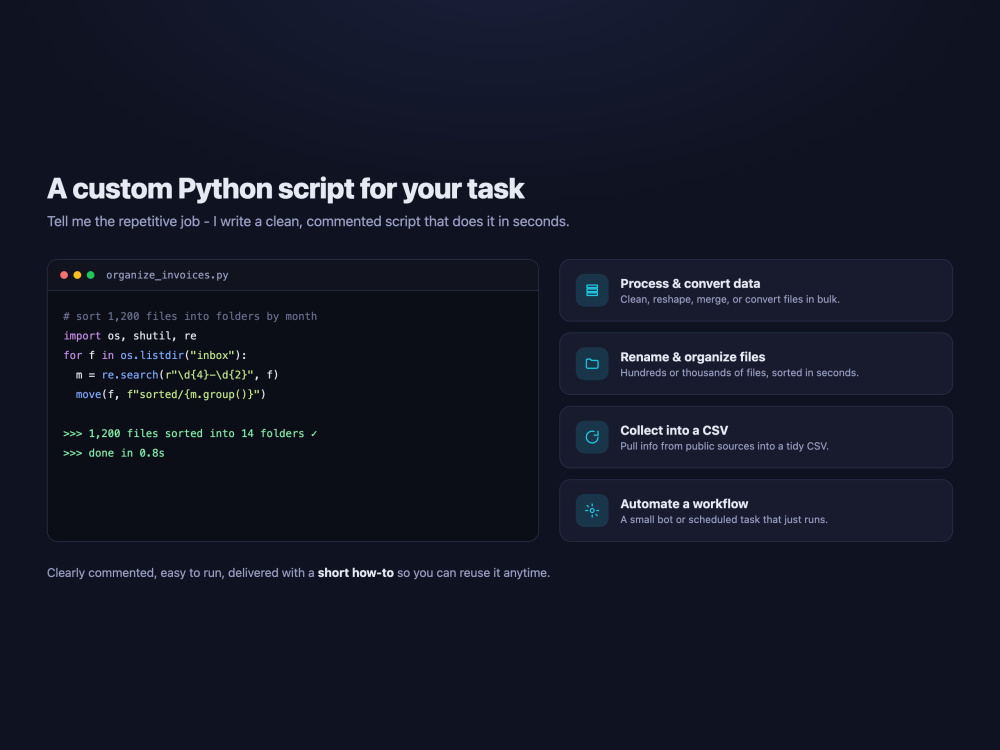Click the folder icon for Rename & organize files

tap(592, 364)
